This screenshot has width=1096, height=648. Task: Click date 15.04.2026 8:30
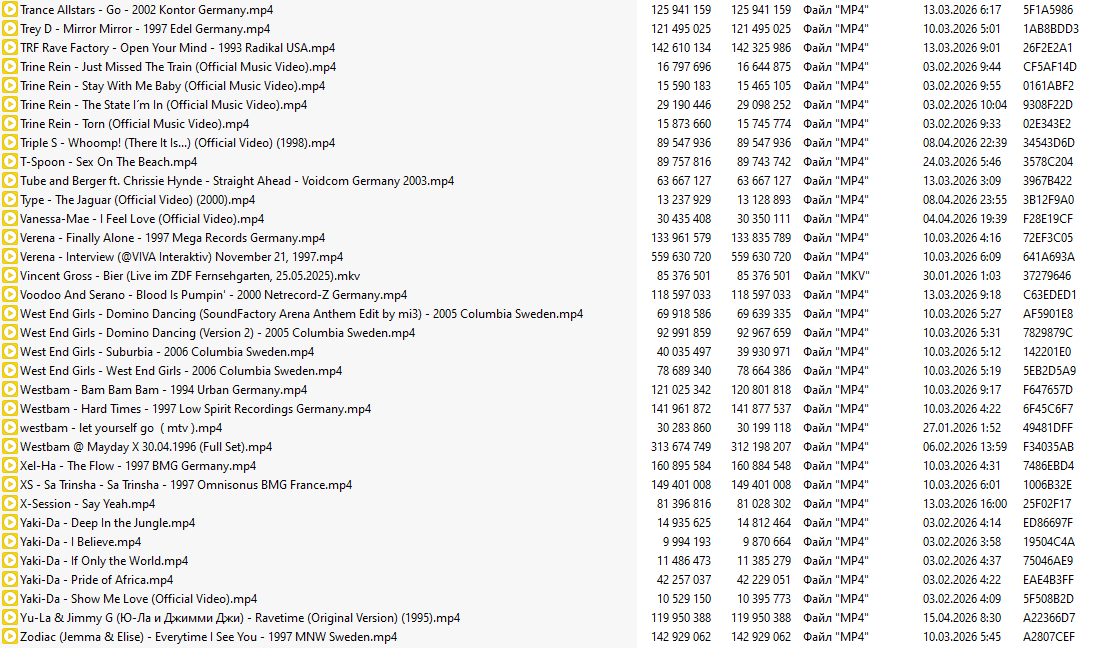coord(962,617)
